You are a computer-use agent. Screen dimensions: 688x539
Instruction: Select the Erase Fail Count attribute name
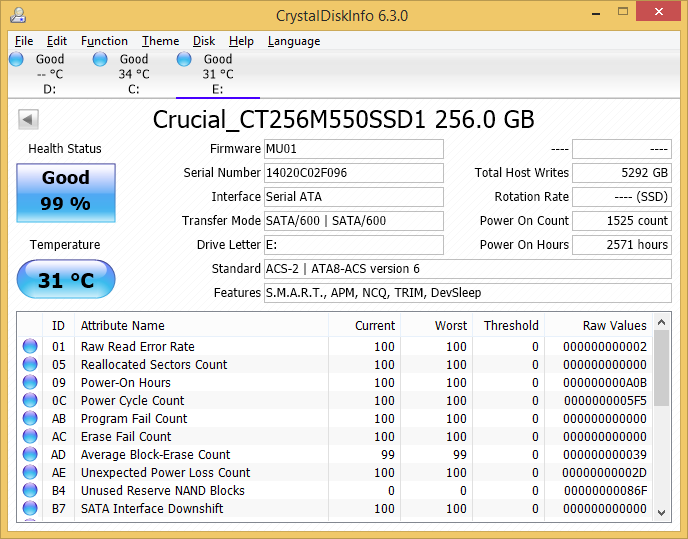[x=126, y=437]
